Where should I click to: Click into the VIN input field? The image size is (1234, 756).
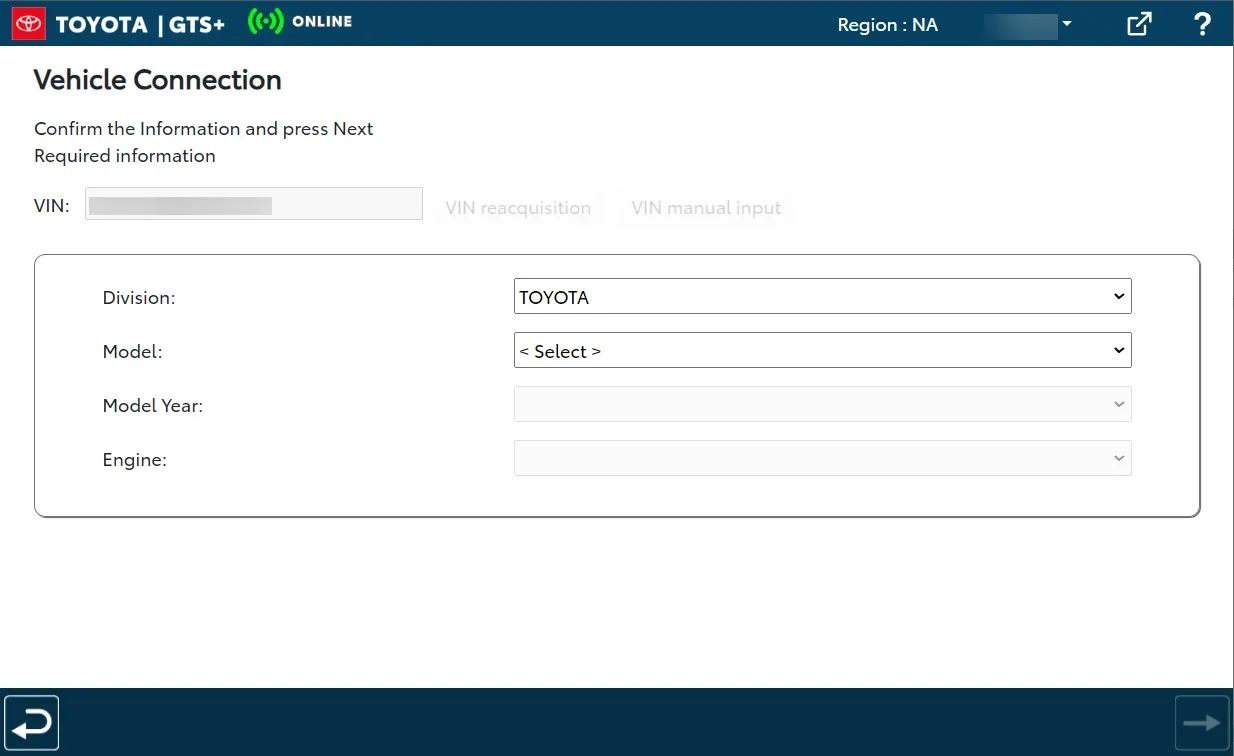[x=254, y=204]
